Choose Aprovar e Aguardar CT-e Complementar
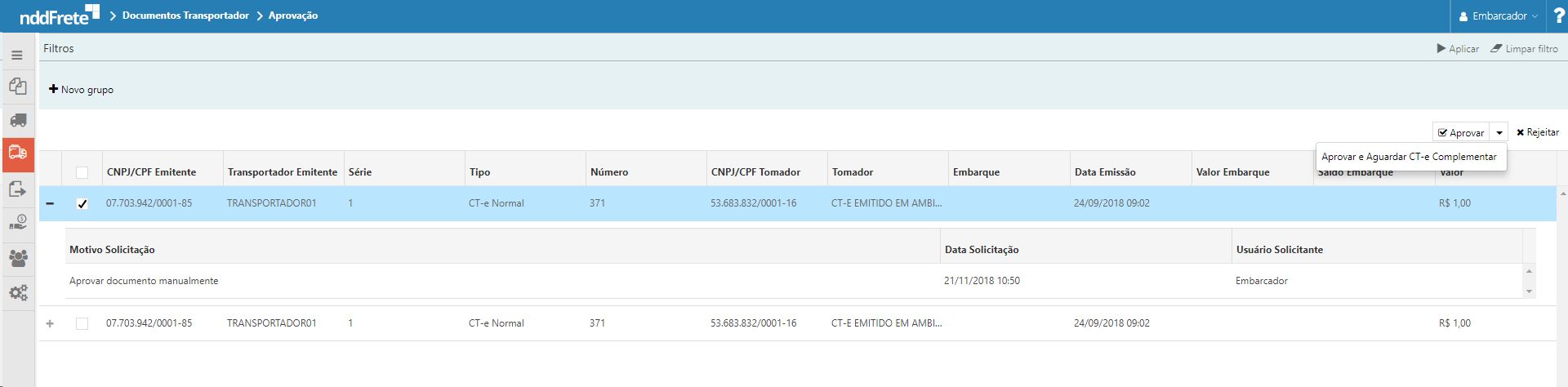The width and height of the screenshot is (1568, 387). tap(1410, 157)
